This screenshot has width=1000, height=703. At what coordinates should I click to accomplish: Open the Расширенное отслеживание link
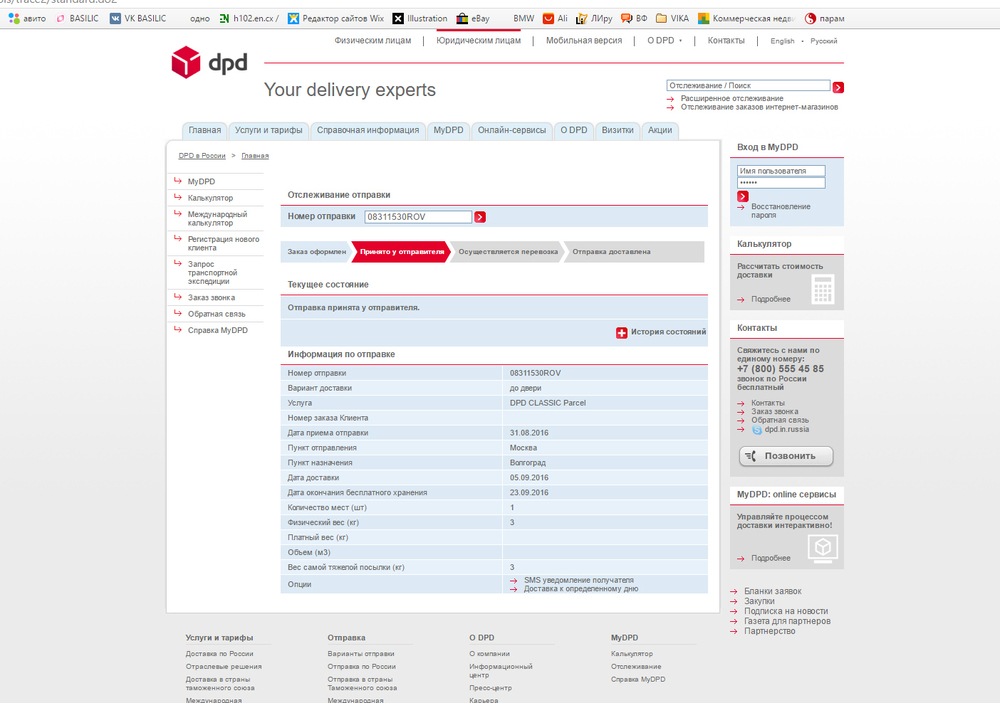coord(732,98)
